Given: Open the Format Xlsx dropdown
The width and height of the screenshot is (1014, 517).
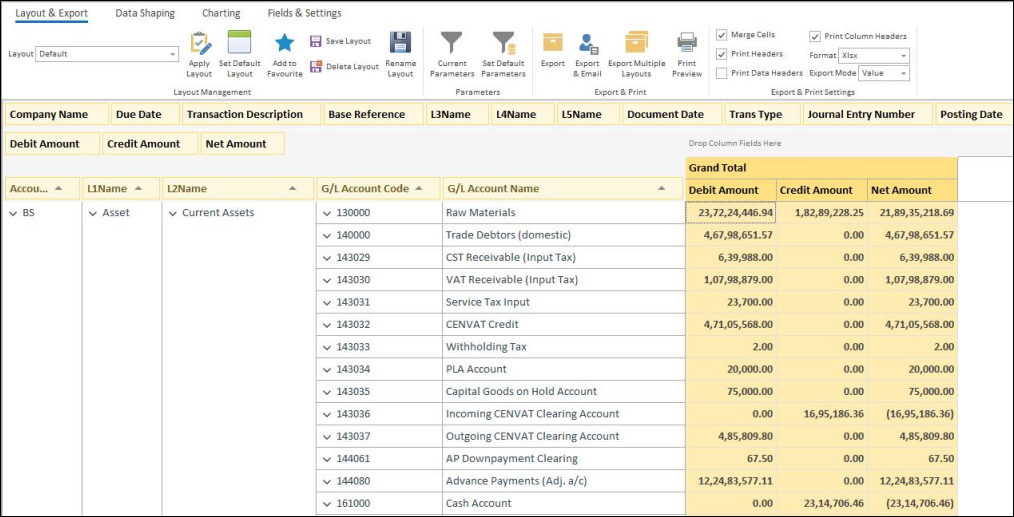Looking at the screenshot, I should 904,56.
